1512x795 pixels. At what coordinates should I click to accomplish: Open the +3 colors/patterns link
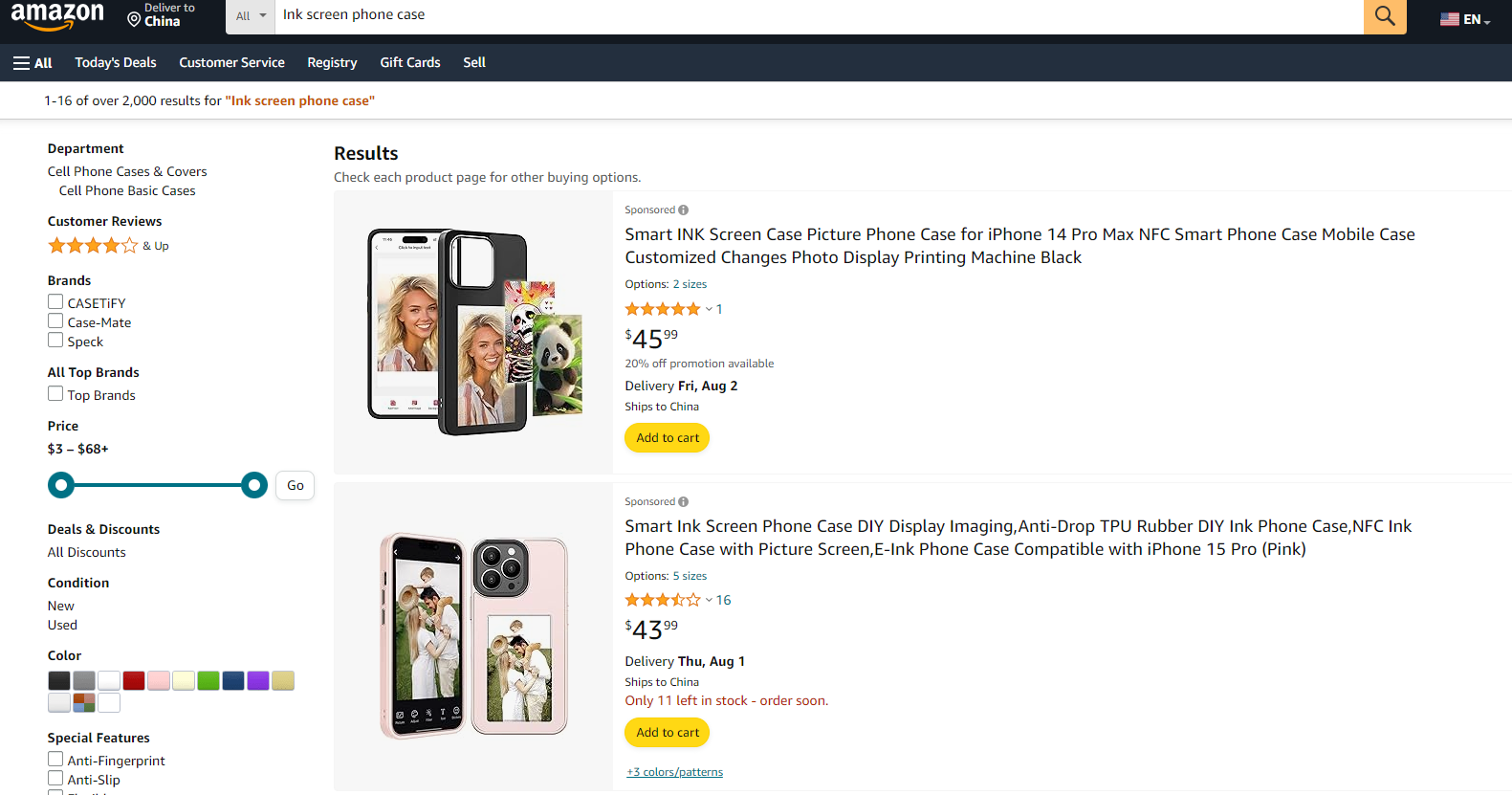[675, 772]
